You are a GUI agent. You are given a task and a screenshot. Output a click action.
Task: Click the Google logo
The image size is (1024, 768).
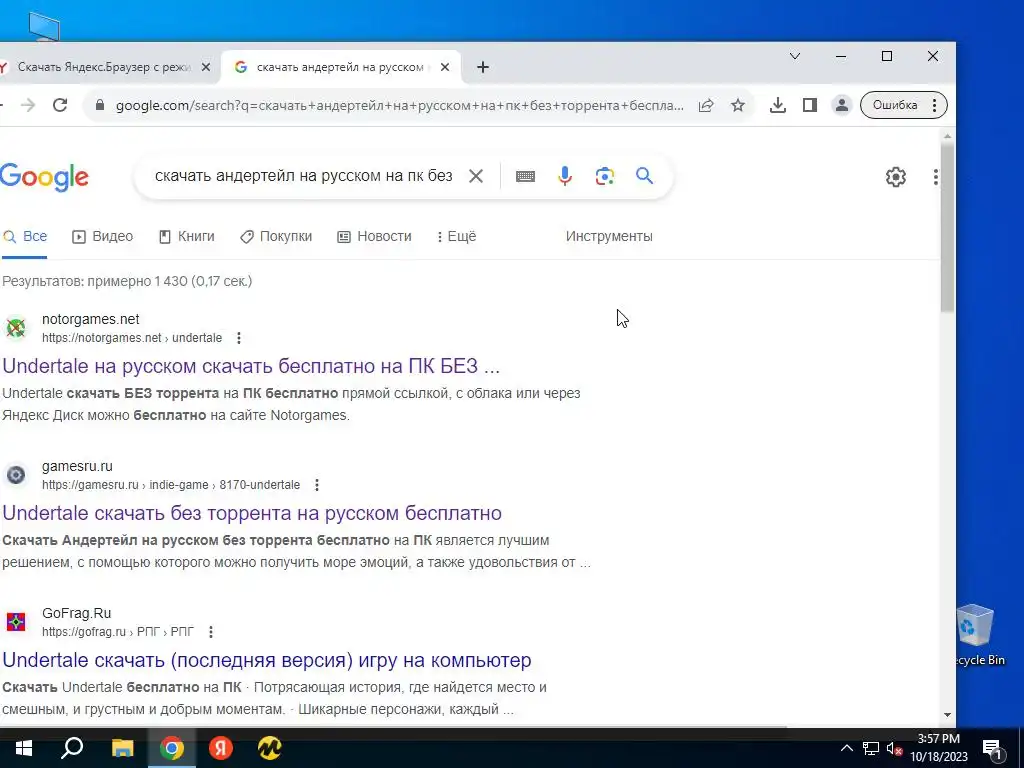pos(44,177)
